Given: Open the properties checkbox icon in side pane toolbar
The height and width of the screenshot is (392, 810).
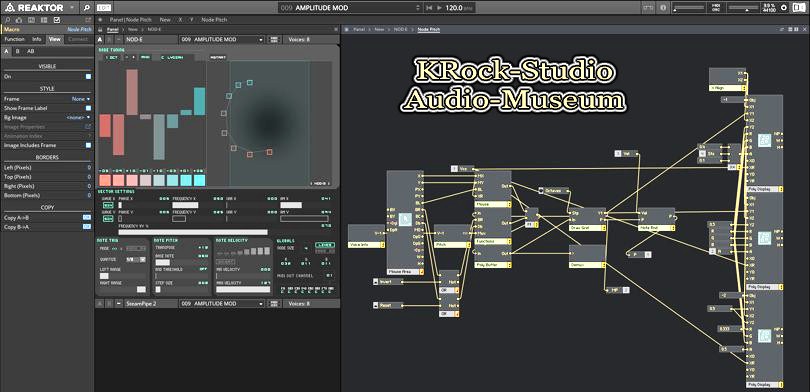Looking at the screenshot, I should click(57, 20).
